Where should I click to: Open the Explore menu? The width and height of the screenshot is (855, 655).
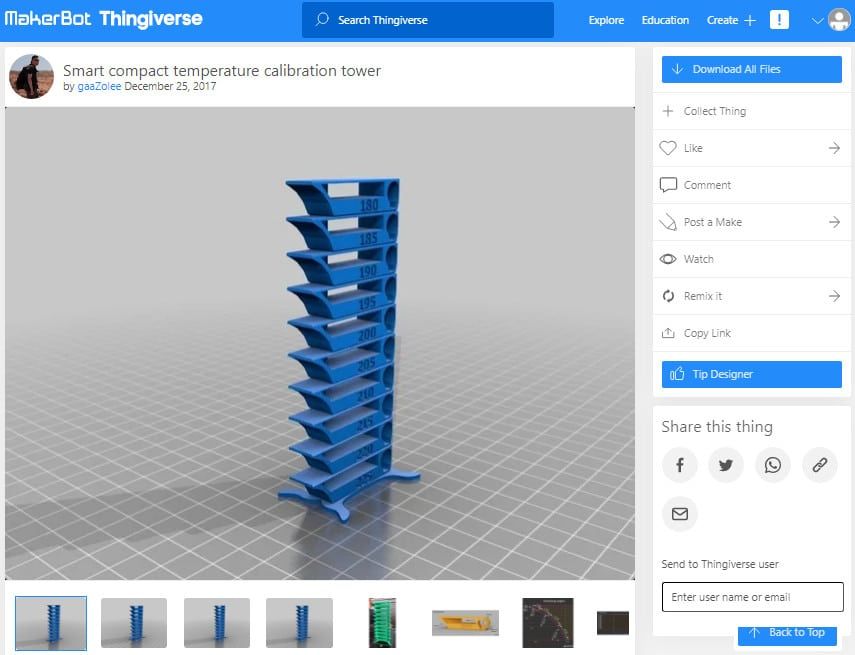(605, 20)
